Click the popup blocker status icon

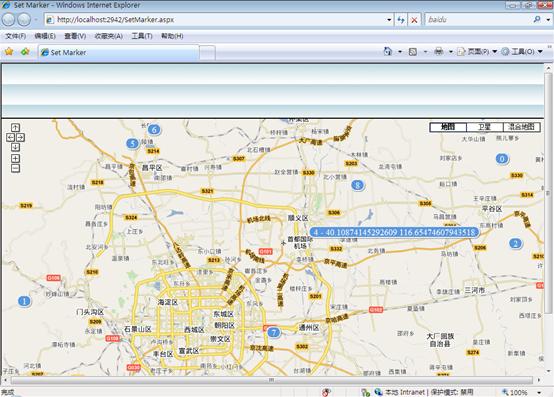point(326,392)
